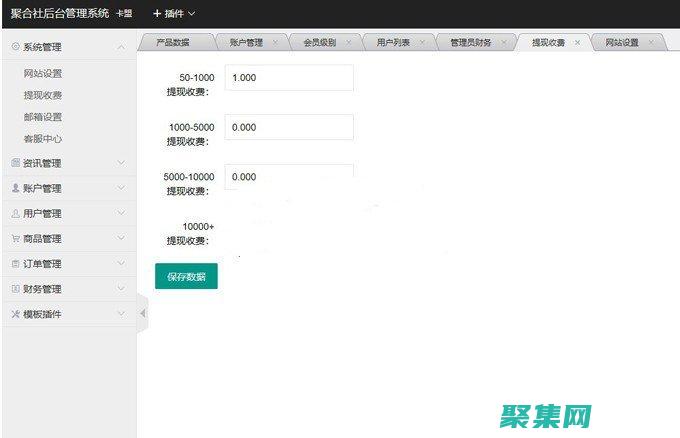Open the 插件 dropdown arrow
This screenshot has width=680, height=438.
click(191, 13)
